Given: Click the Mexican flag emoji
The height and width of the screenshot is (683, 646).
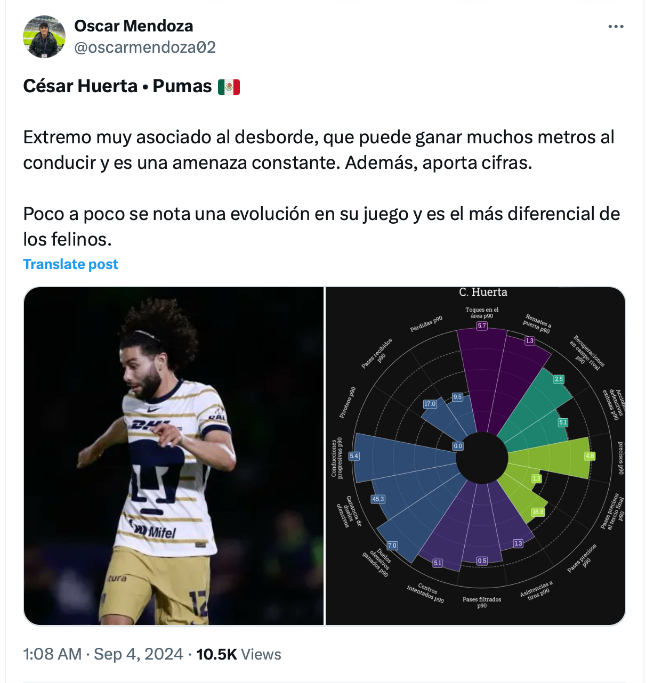Looking at the screenshot, I should pyautogui.click(x=229, y=86).
